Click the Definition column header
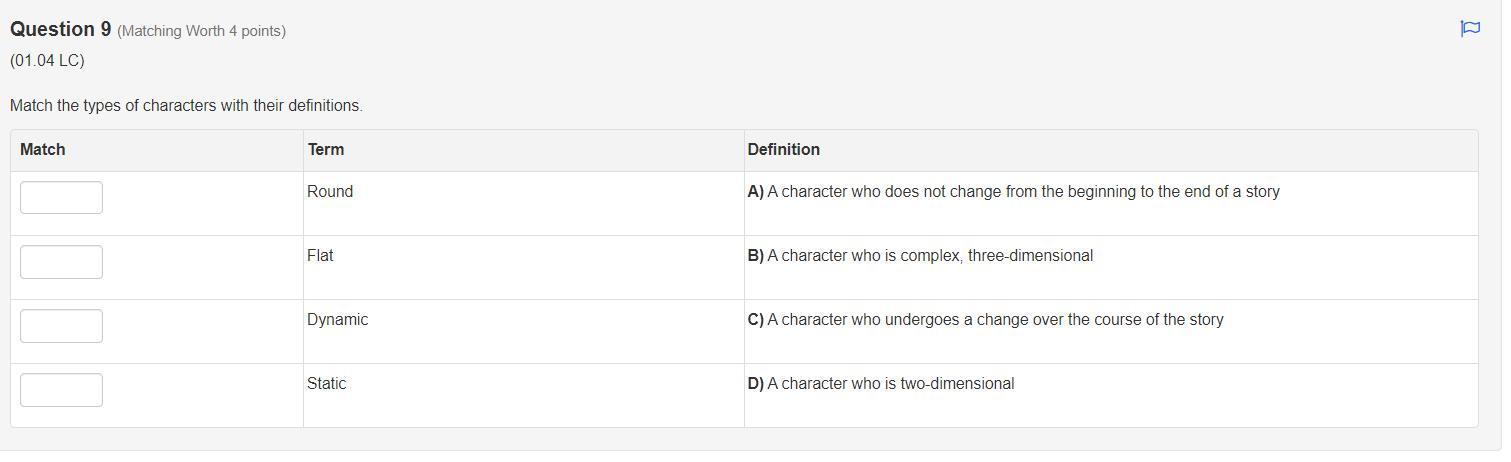Viewport: 1511px width, 462px height. click(783, 150)
